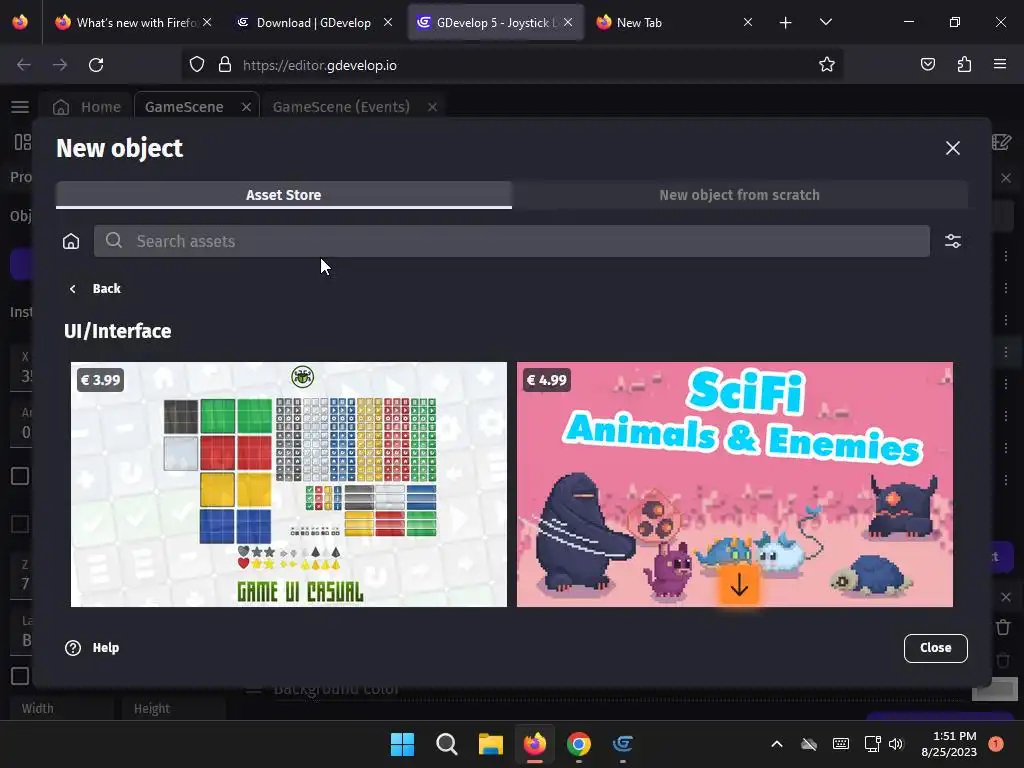Screen dimensions: 1024x768
Task: Open Firefox extensions icon
Action: 964,64
